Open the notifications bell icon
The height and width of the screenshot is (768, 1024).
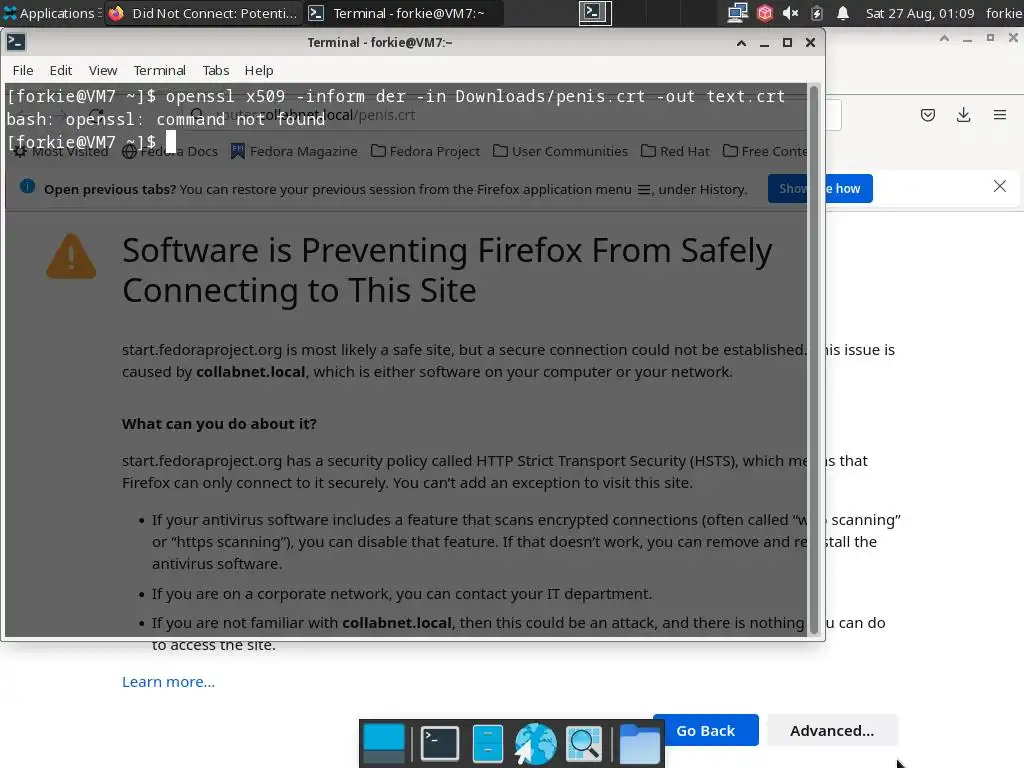pyautogui.click(x=843, y=13)
